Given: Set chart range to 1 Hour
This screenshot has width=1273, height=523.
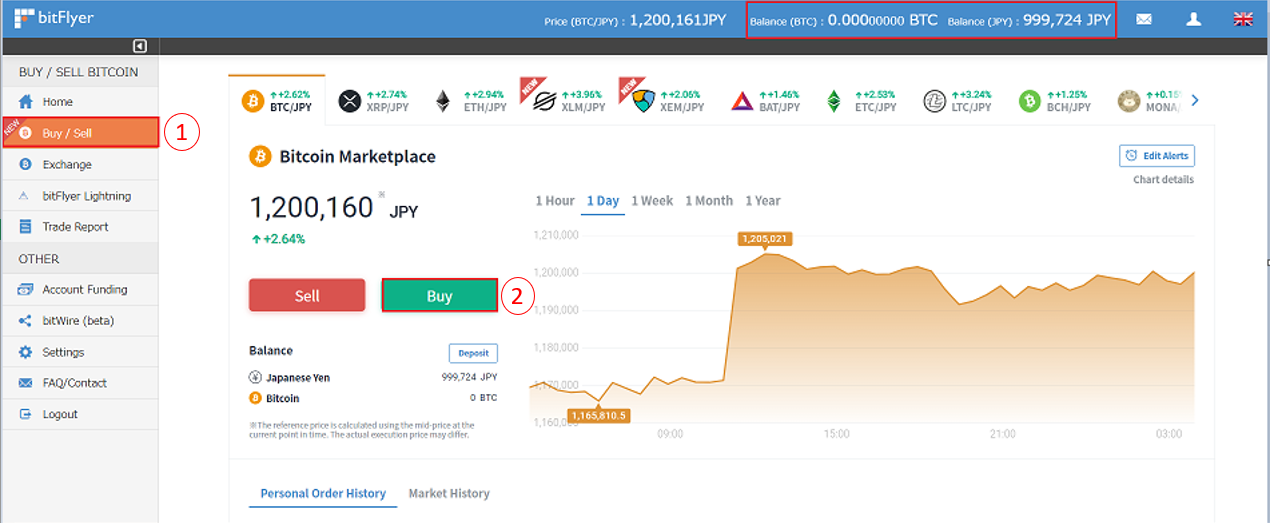Looking at the screenshot, I should click(555, 201).
